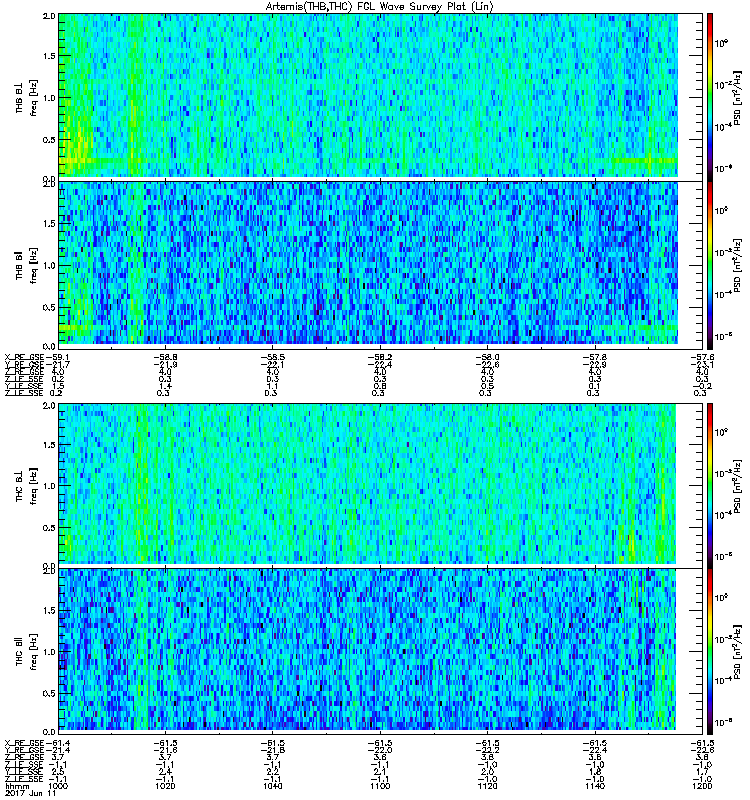This screenshot has width=750, height=800.
Task: Click the 'THC B⊥ freq [Hz]' axis label
Action: (27, 486)
